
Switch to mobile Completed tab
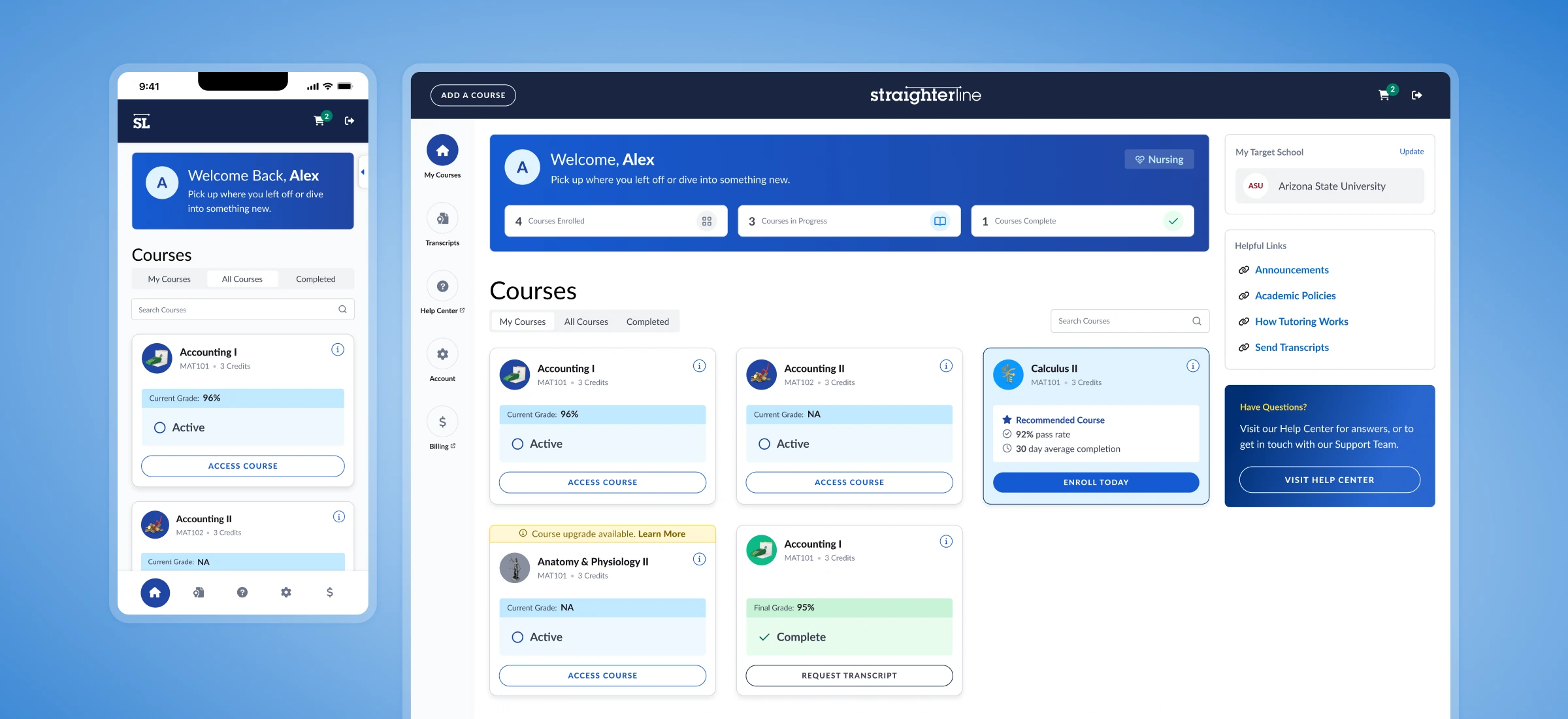(x=316, y=279)
